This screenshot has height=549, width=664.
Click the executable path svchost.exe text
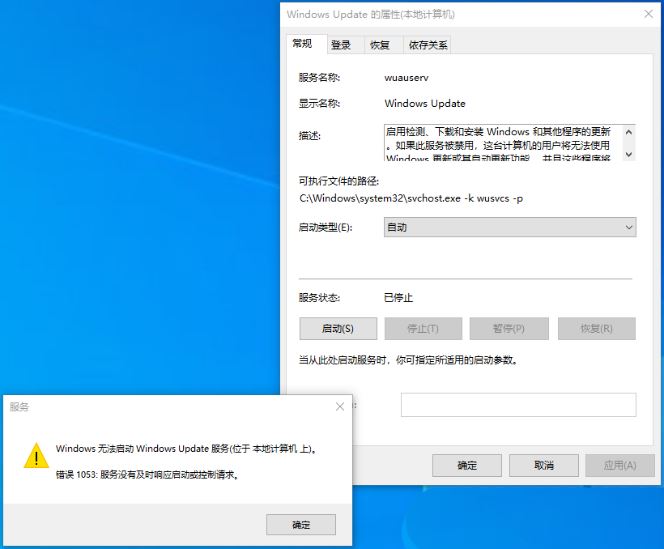[x=411, y=198]
